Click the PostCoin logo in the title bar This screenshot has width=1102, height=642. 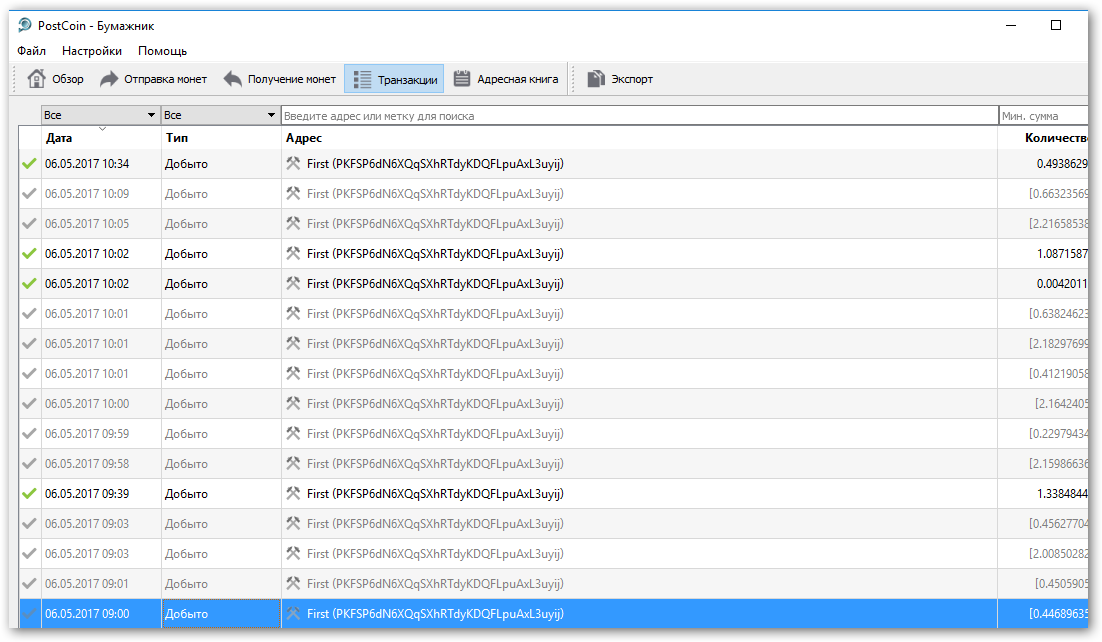[25, 25]
